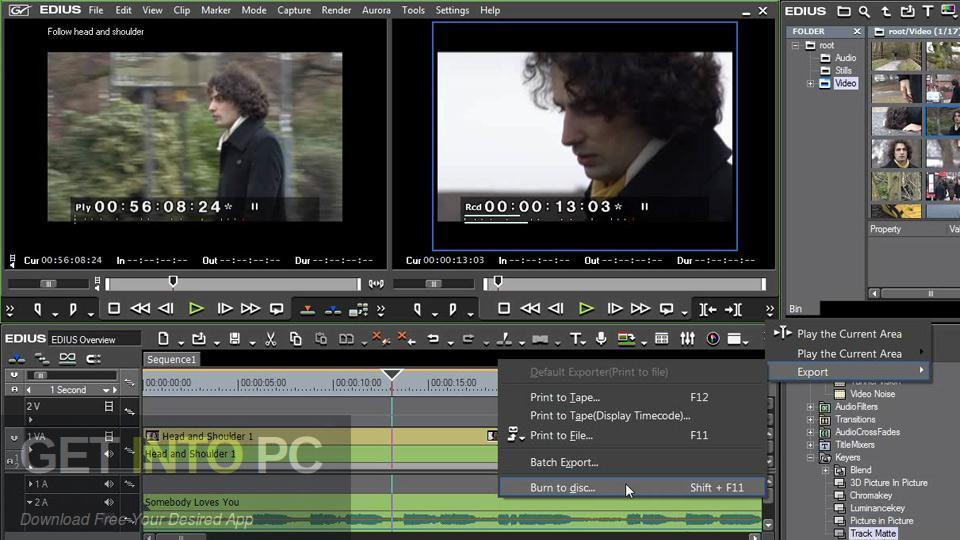This screenshot has width=960, height=540.
Task: Open the vectorscope color wheel icon
Action: (713, 339)
